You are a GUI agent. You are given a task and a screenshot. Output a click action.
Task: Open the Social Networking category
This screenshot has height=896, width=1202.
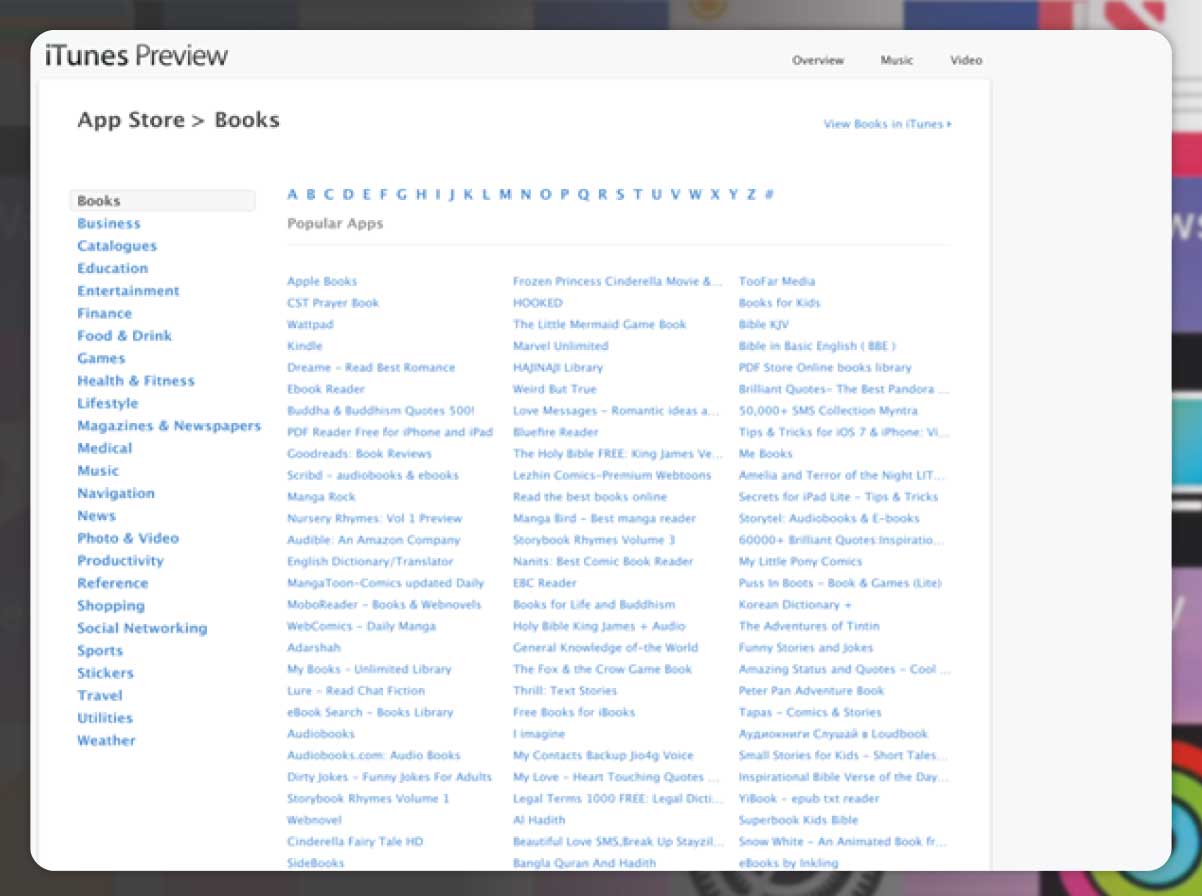pyautogui.click(x=142, y=628)
